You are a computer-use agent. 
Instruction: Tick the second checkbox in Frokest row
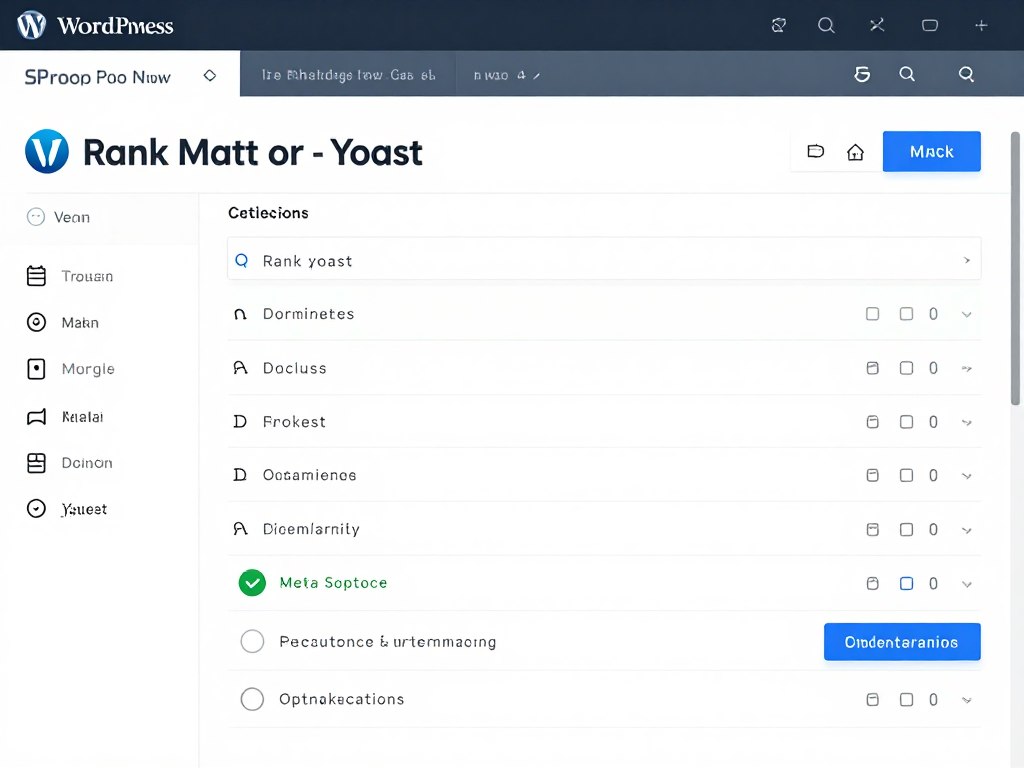(x=906, y=422)
